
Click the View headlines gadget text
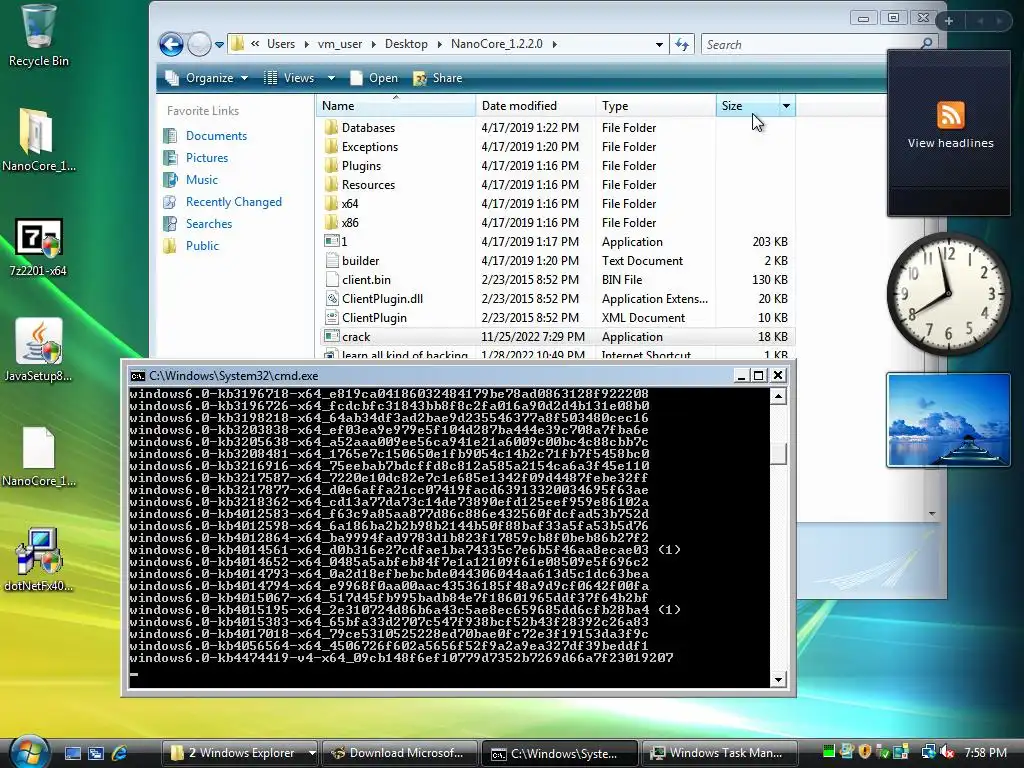coord(950,143)
